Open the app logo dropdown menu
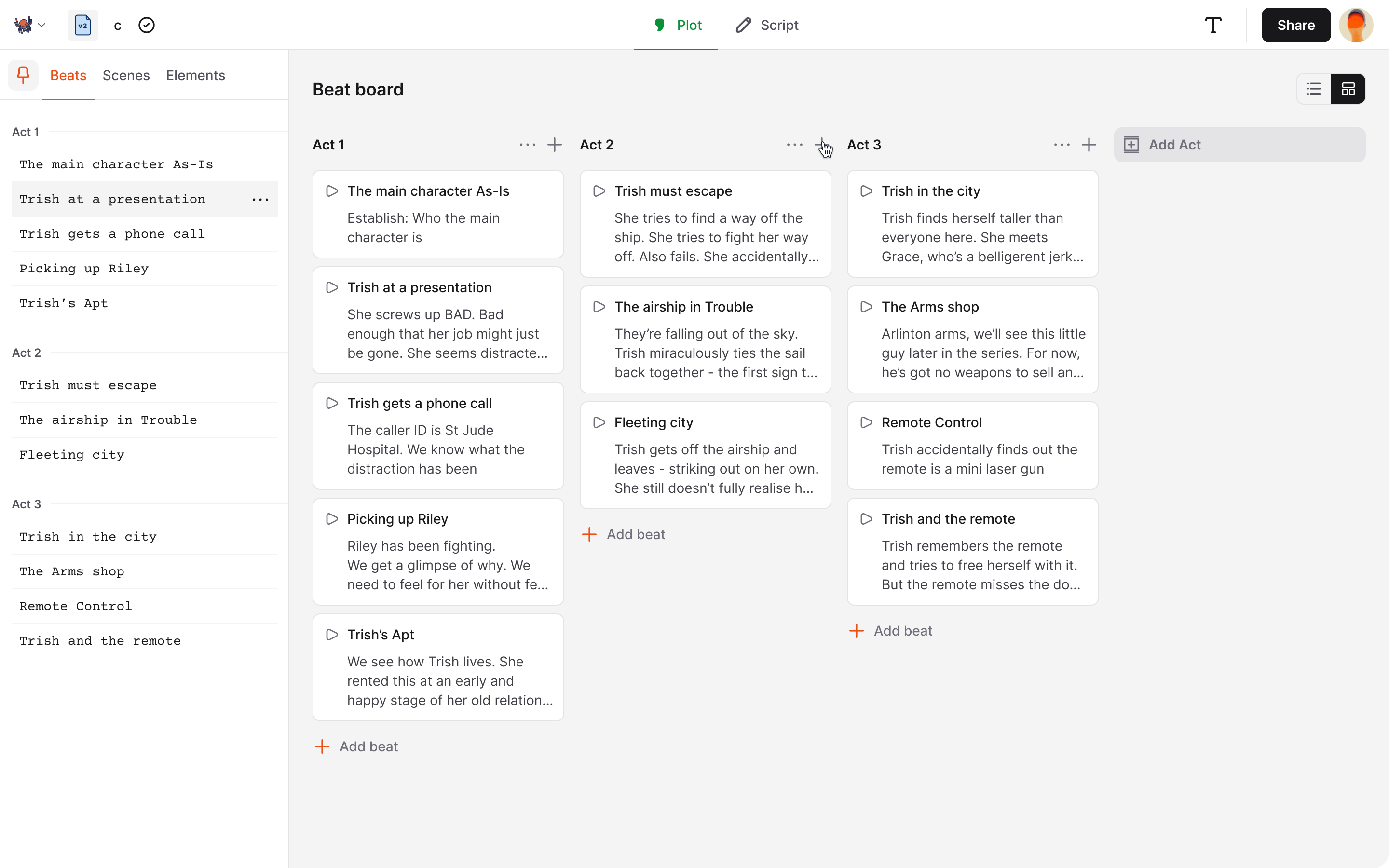 coord(30,25)
